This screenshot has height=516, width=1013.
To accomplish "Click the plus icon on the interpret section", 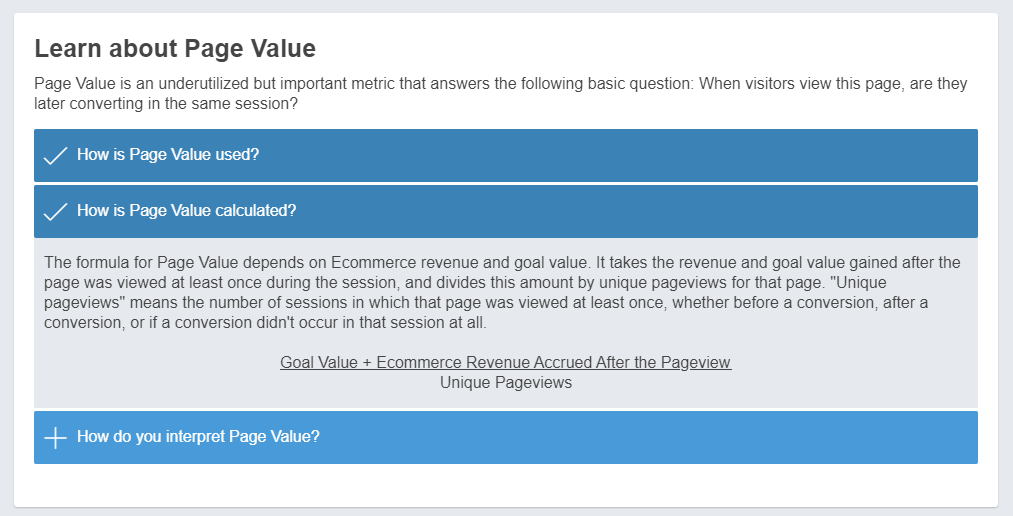I will [x=56, y=437].
